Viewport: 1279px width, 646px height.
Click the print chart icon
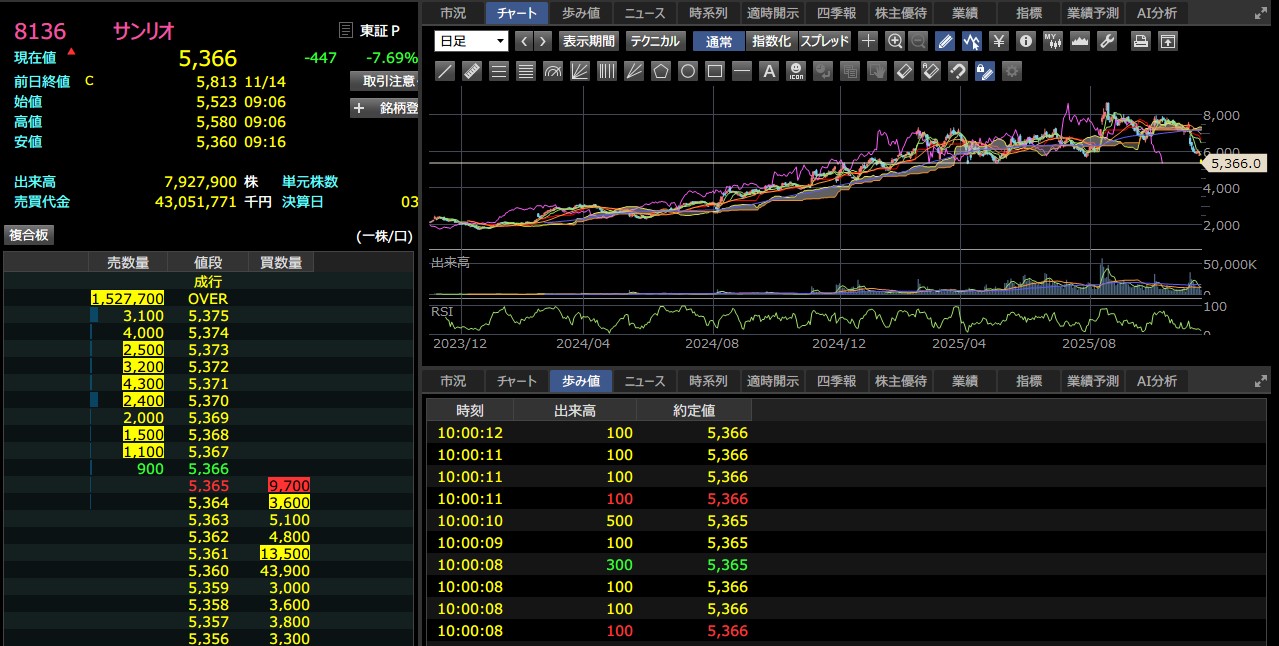[1141, 41]
